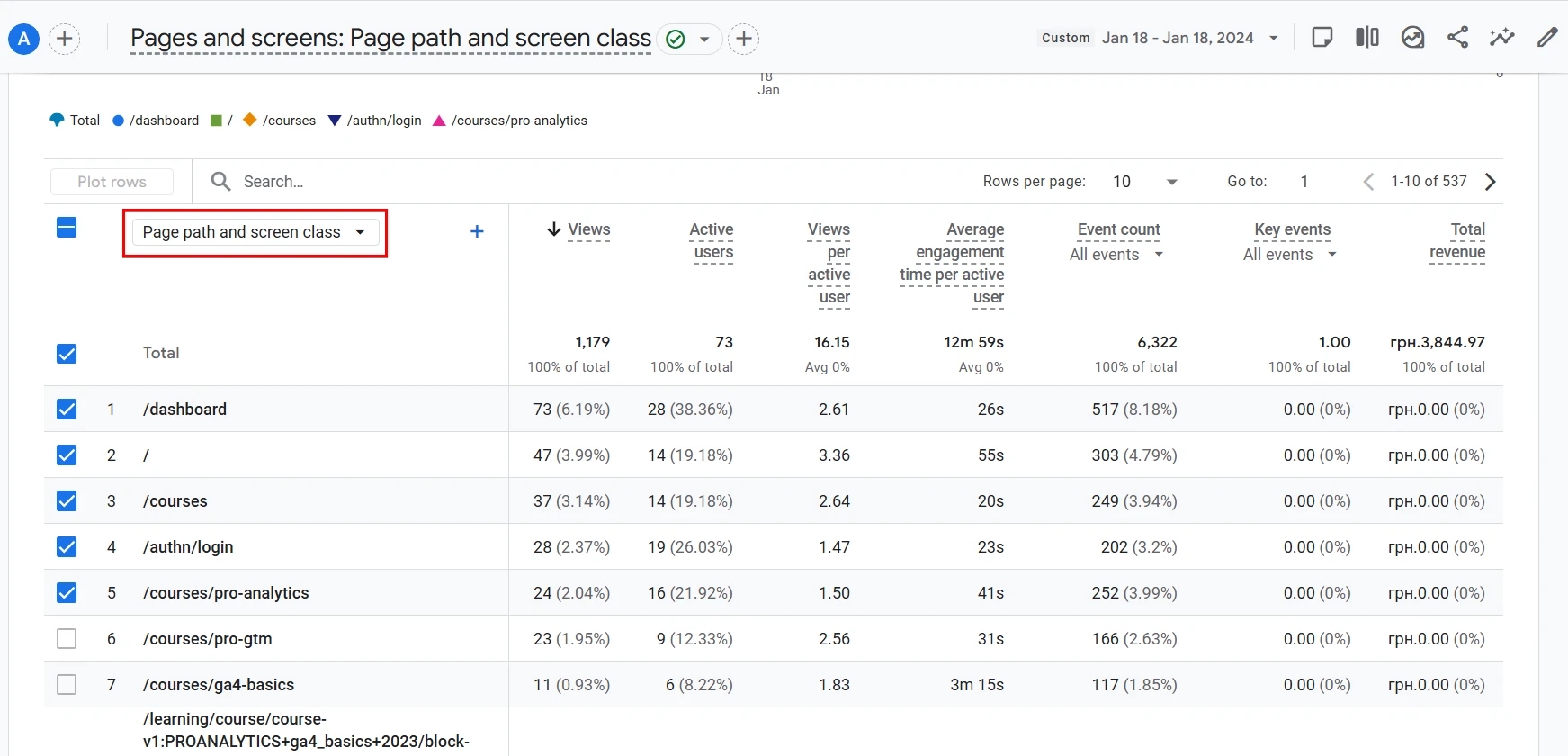This screenshot has width=1568, height=756.
Task: Toggle the select-all rows header checkbox
Action: [x=67, y=228]
